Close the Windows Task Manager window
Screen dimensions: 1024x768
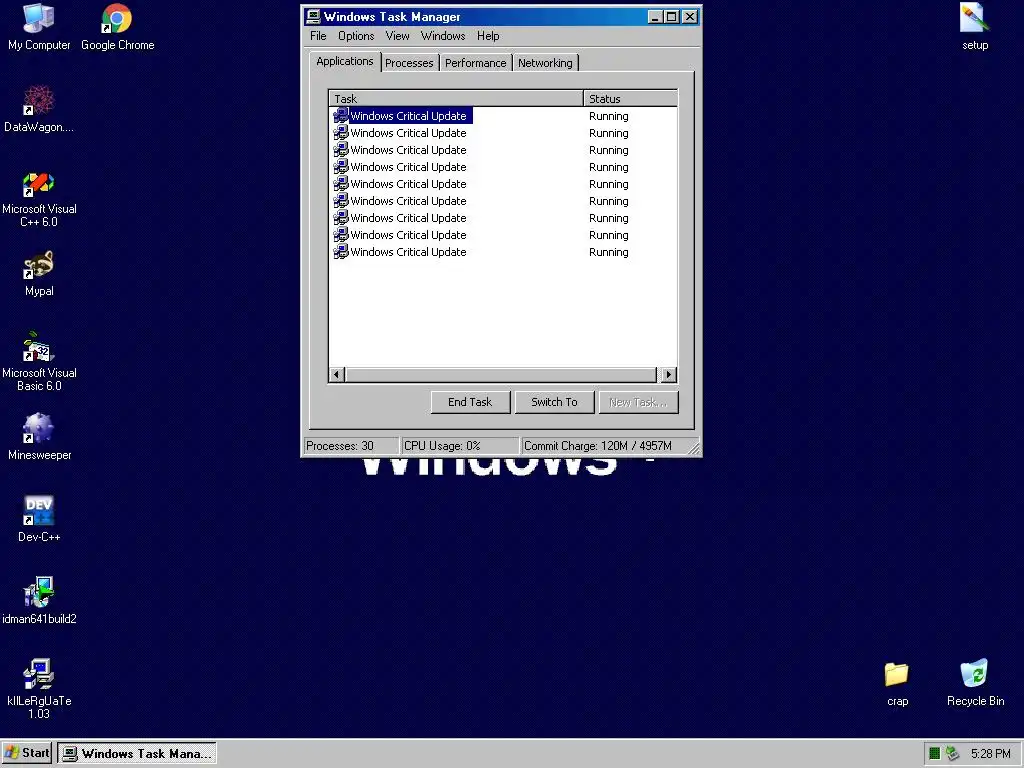click(690, 17)
